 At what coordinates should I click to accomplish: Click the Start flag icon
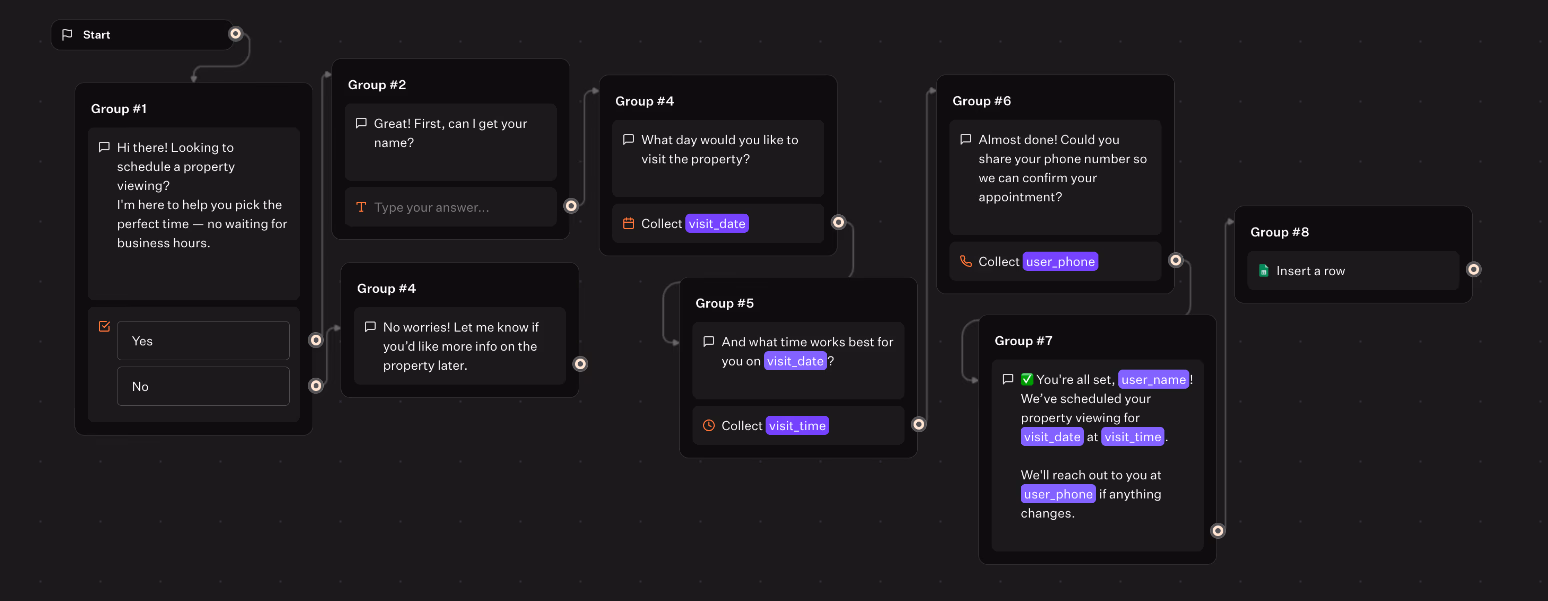[67, 35]
